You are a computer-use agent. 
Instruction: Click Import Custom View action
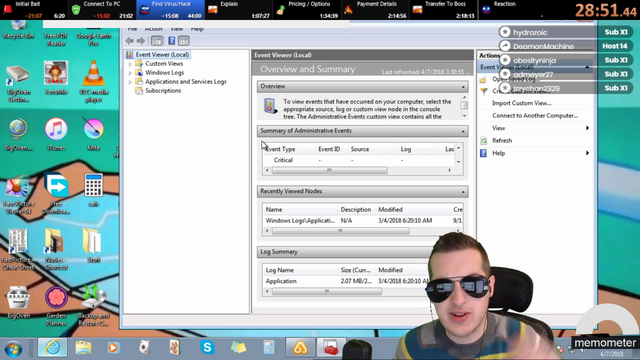click(521, 103)
